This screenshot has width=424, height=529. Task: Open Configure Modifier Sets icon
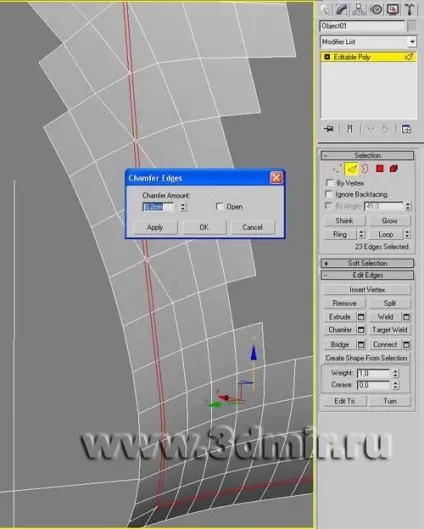[x=406, y=129]
